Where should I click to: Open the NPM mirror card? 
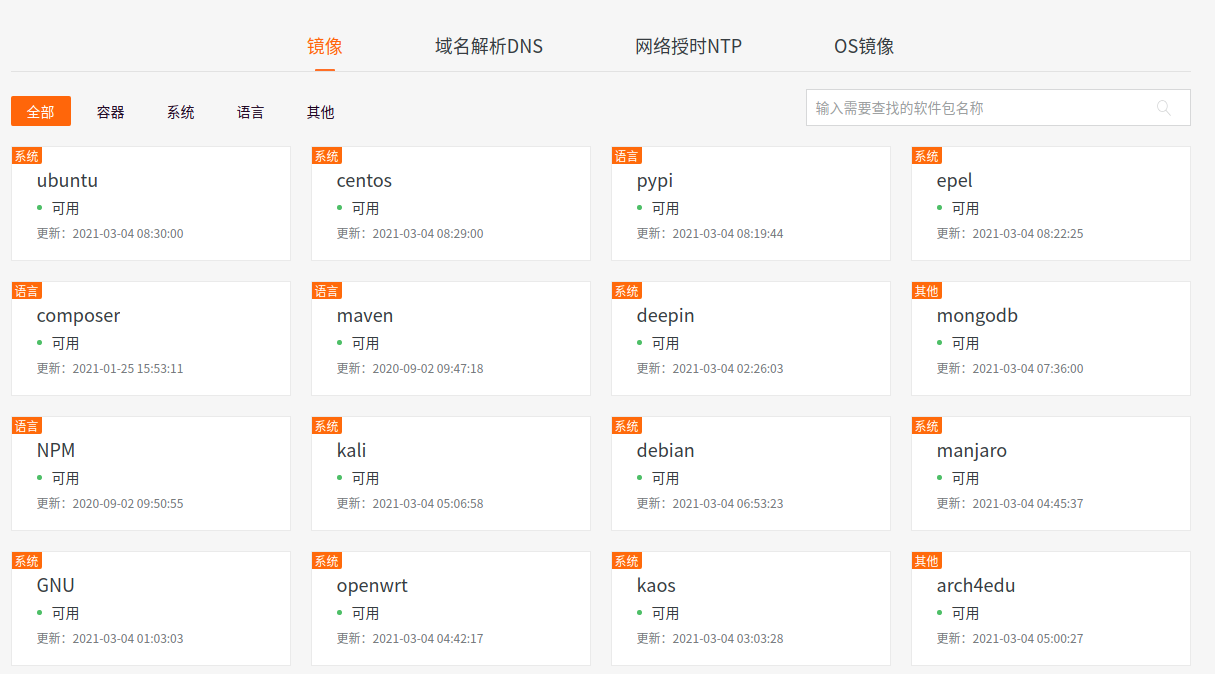click(x=151, y=474)
